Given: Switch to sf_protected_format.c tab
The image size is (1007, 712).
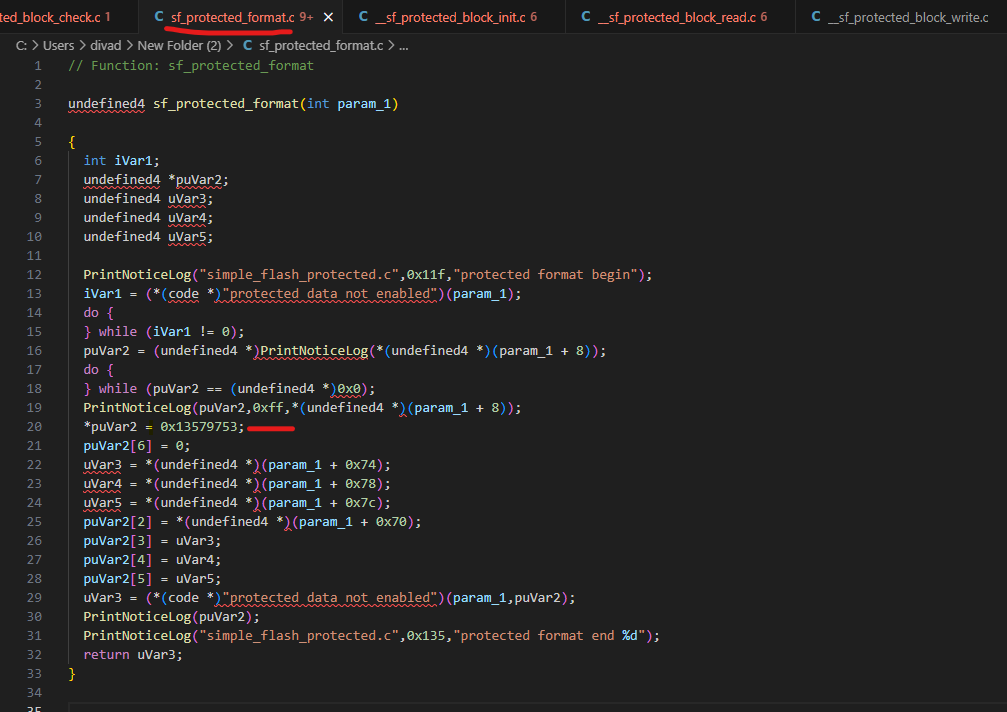Looking at the screenshot, I should point(232,17).
